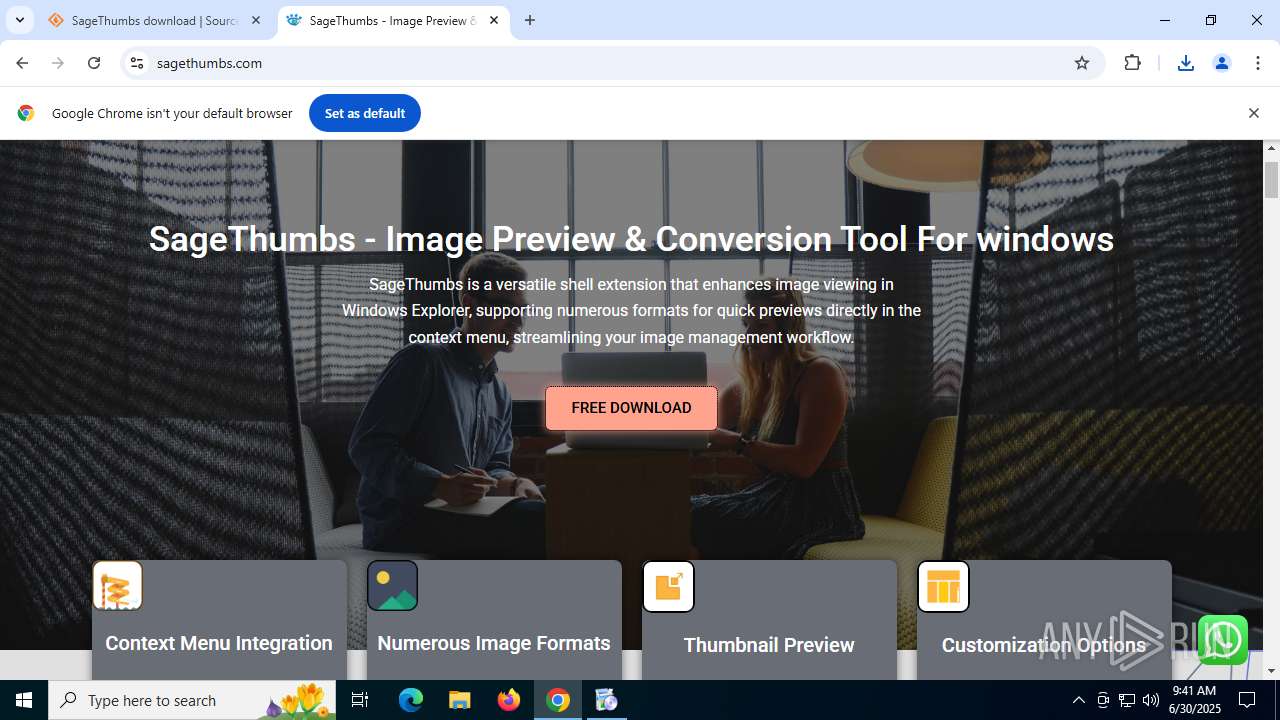This screenshot has height=720, width=1280.
Task: Click the Context Menu Integration card icon
Action: [117, 586]
